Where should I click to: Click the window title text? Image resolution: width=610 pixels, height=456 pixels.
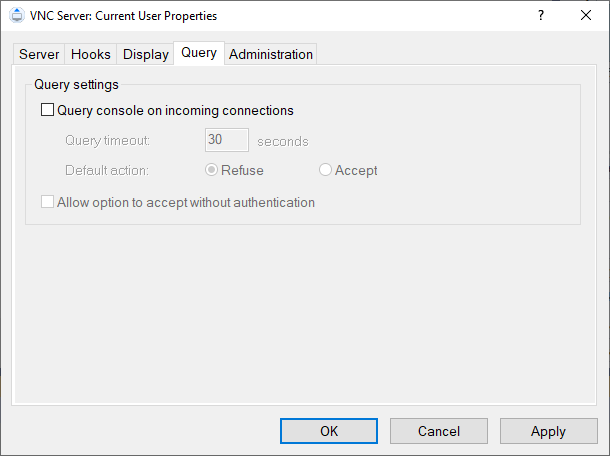[123, 16]
